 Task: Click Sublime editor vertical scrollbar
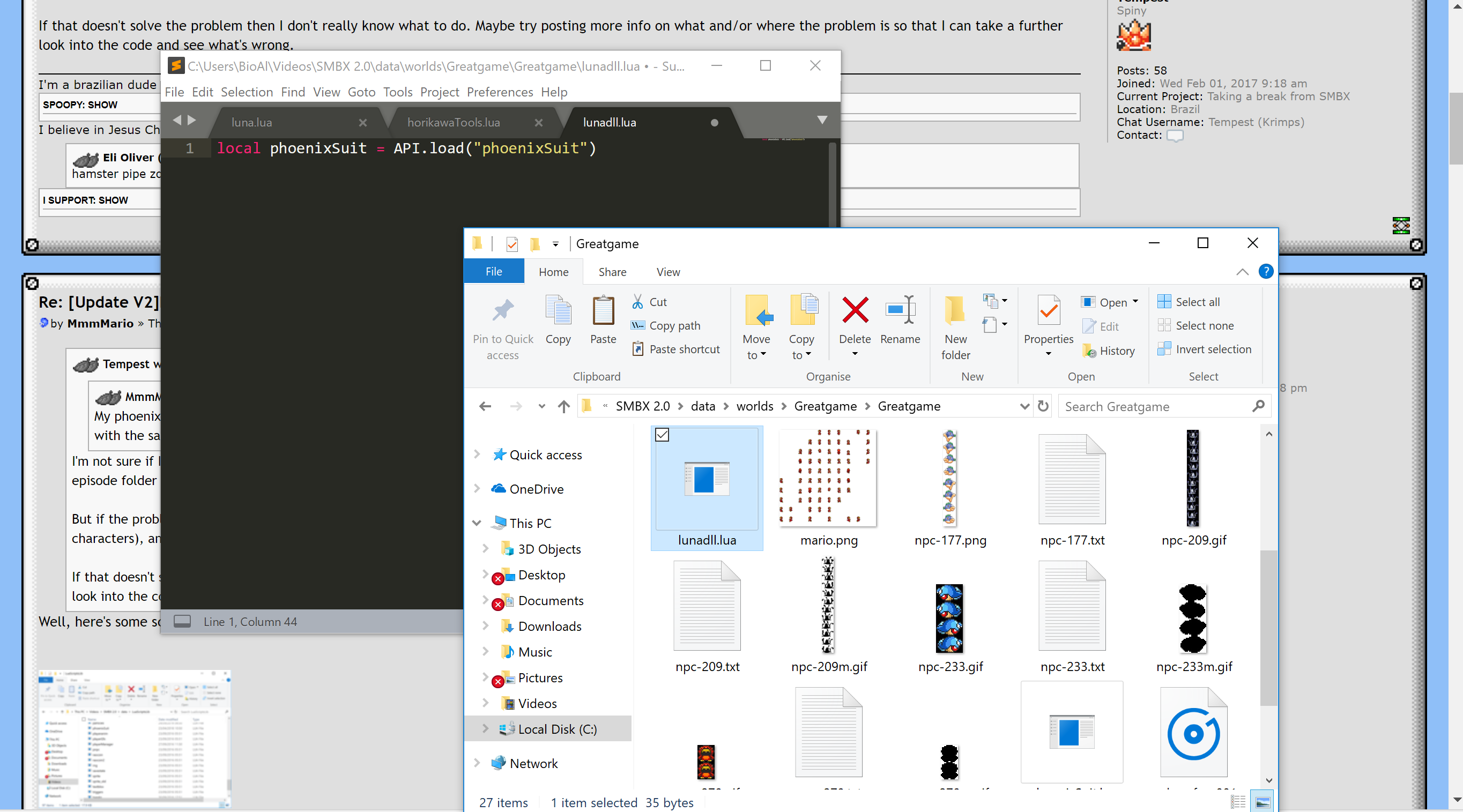point(832,184)
